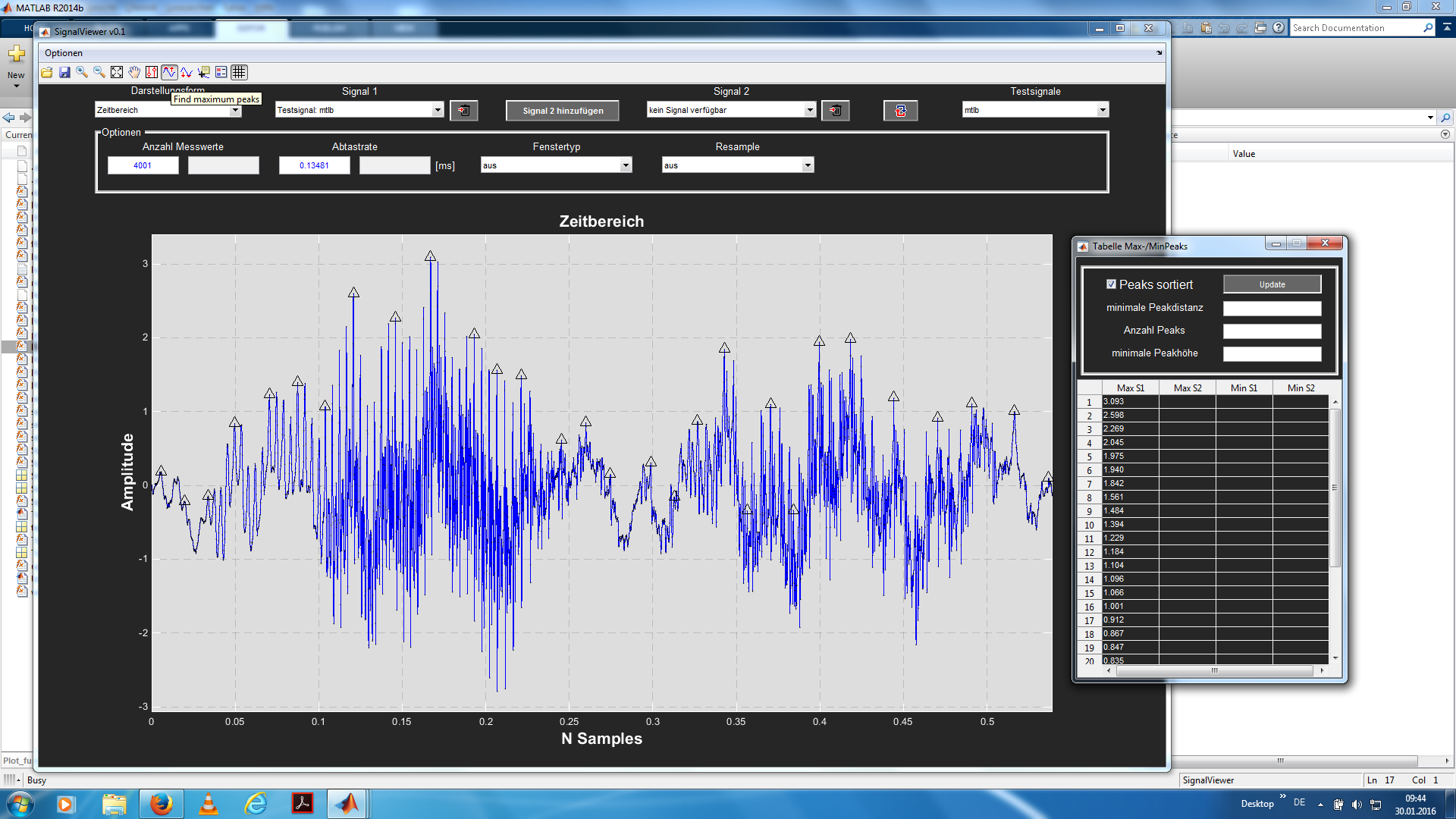Screen dimensions: 1456x819
Task: Toggle the grid display toolbar icon
Action: tap(239, 72)
